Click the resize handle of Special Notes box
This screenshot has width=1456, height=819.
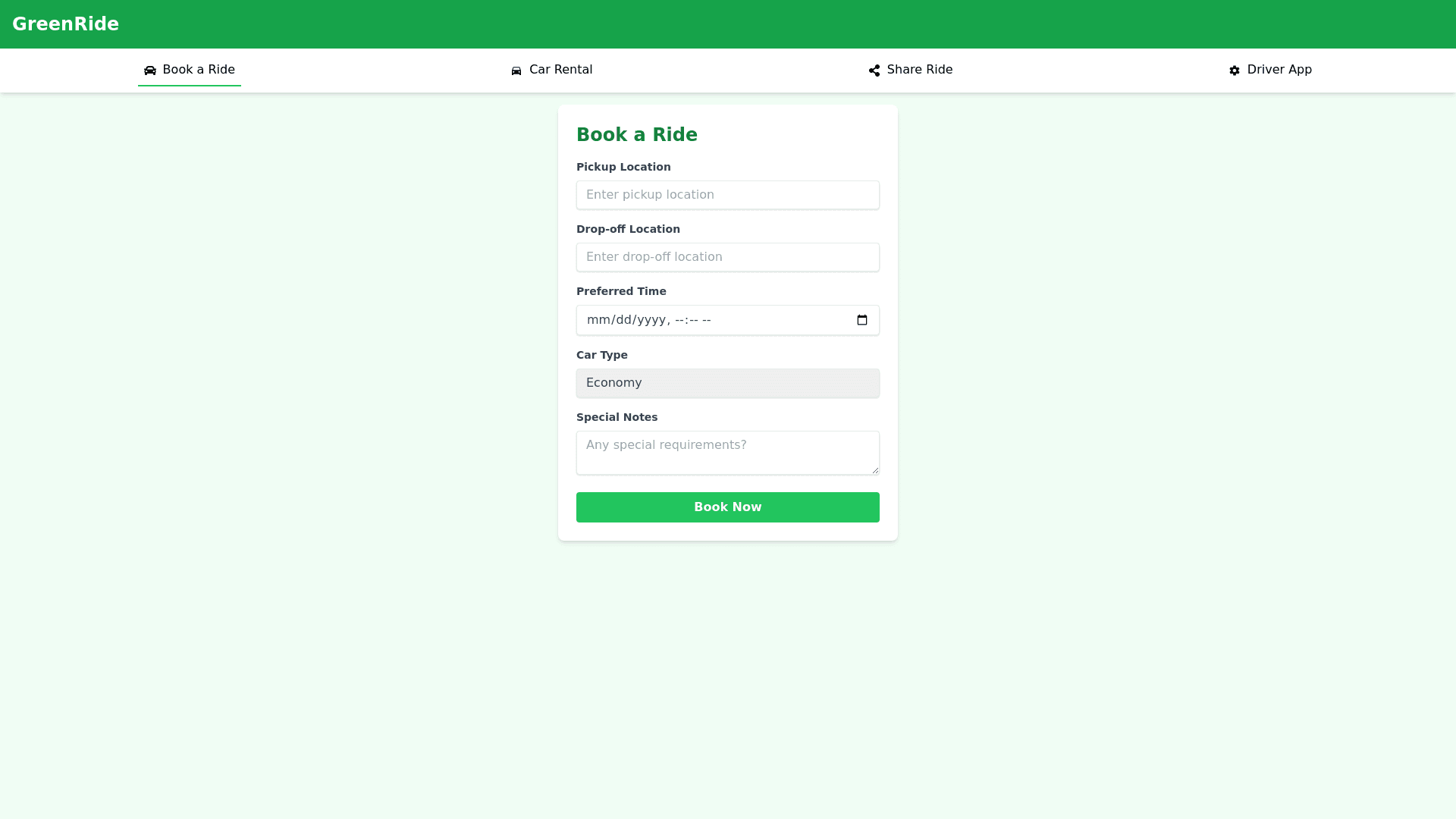[x=875, y=470]
